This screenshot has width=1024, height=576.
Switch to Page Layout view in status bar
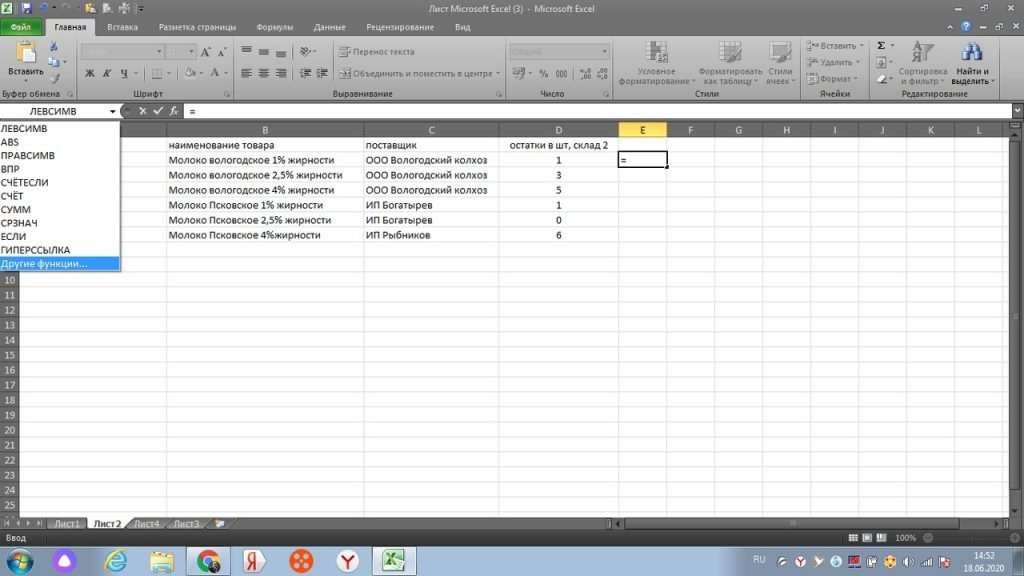point(867,538)
